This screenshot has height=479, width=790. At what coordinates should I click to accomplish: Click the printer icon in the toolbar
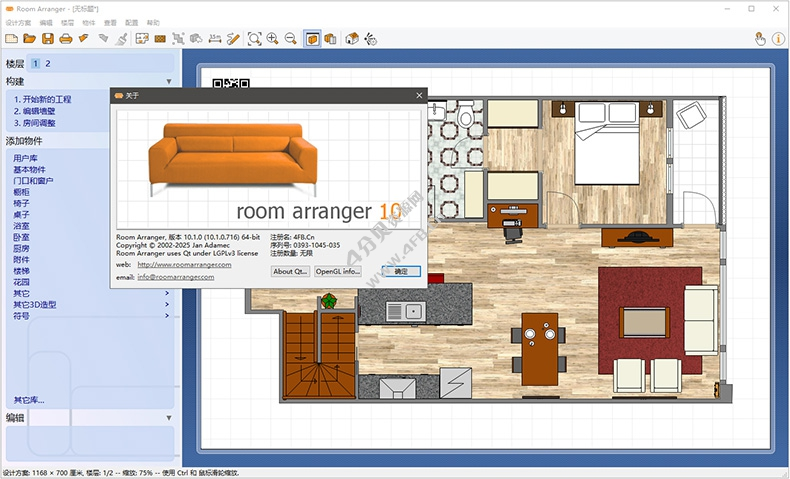[65, 39]
